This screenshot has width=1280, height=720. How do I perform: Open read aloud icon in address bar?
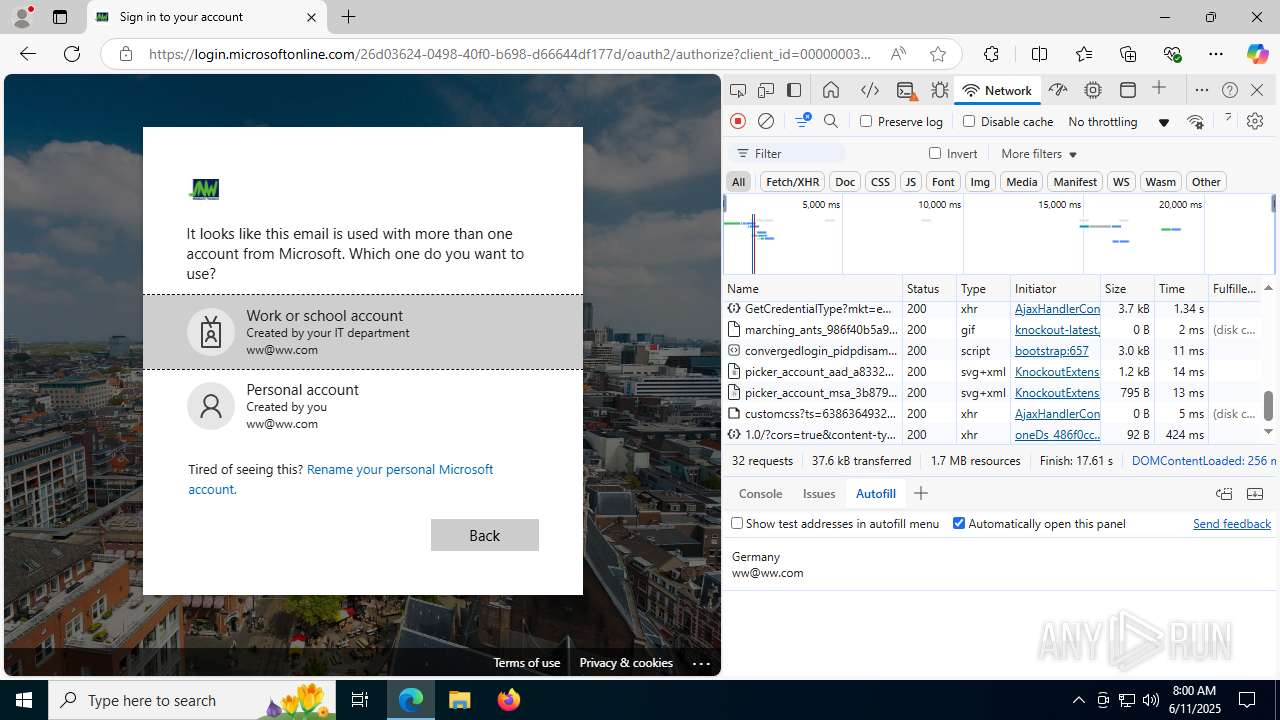(x=898, y=54)
